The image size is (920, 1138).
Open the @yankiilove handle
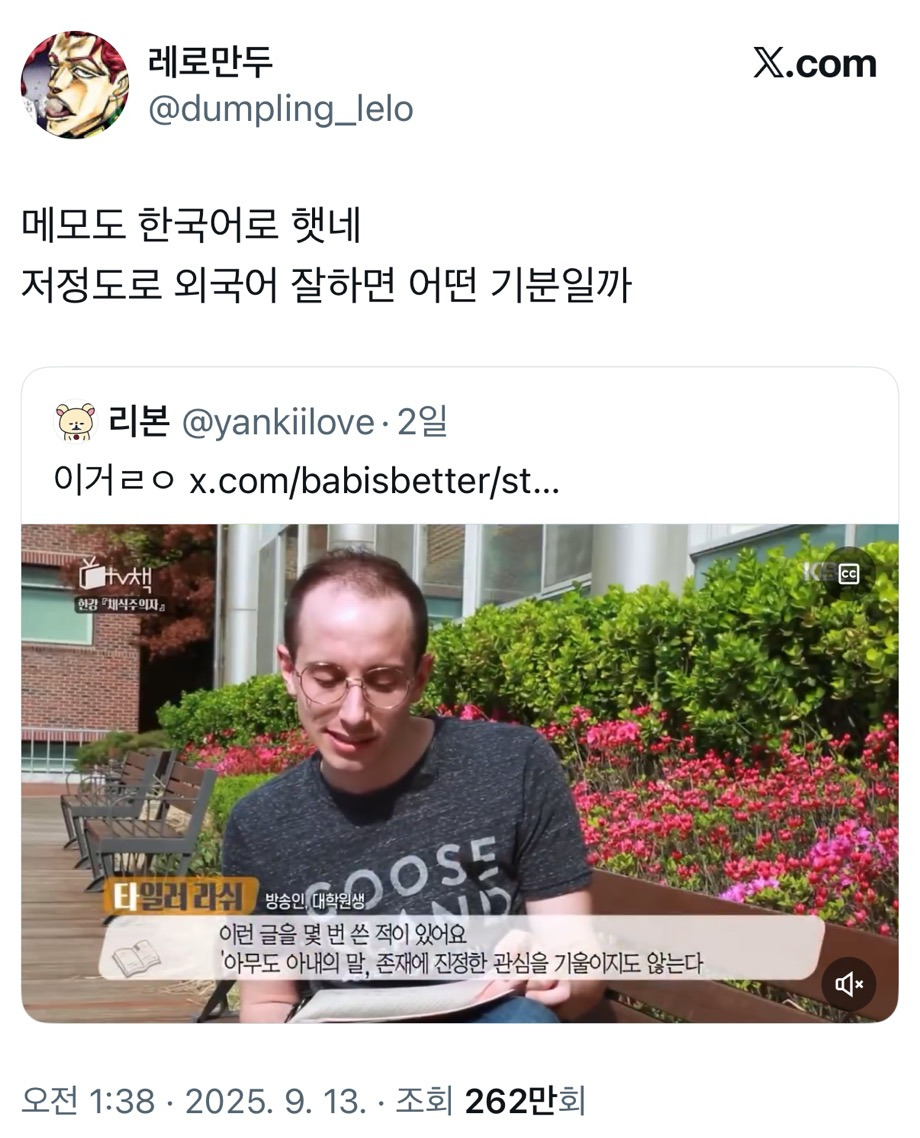tap(278, 422)
